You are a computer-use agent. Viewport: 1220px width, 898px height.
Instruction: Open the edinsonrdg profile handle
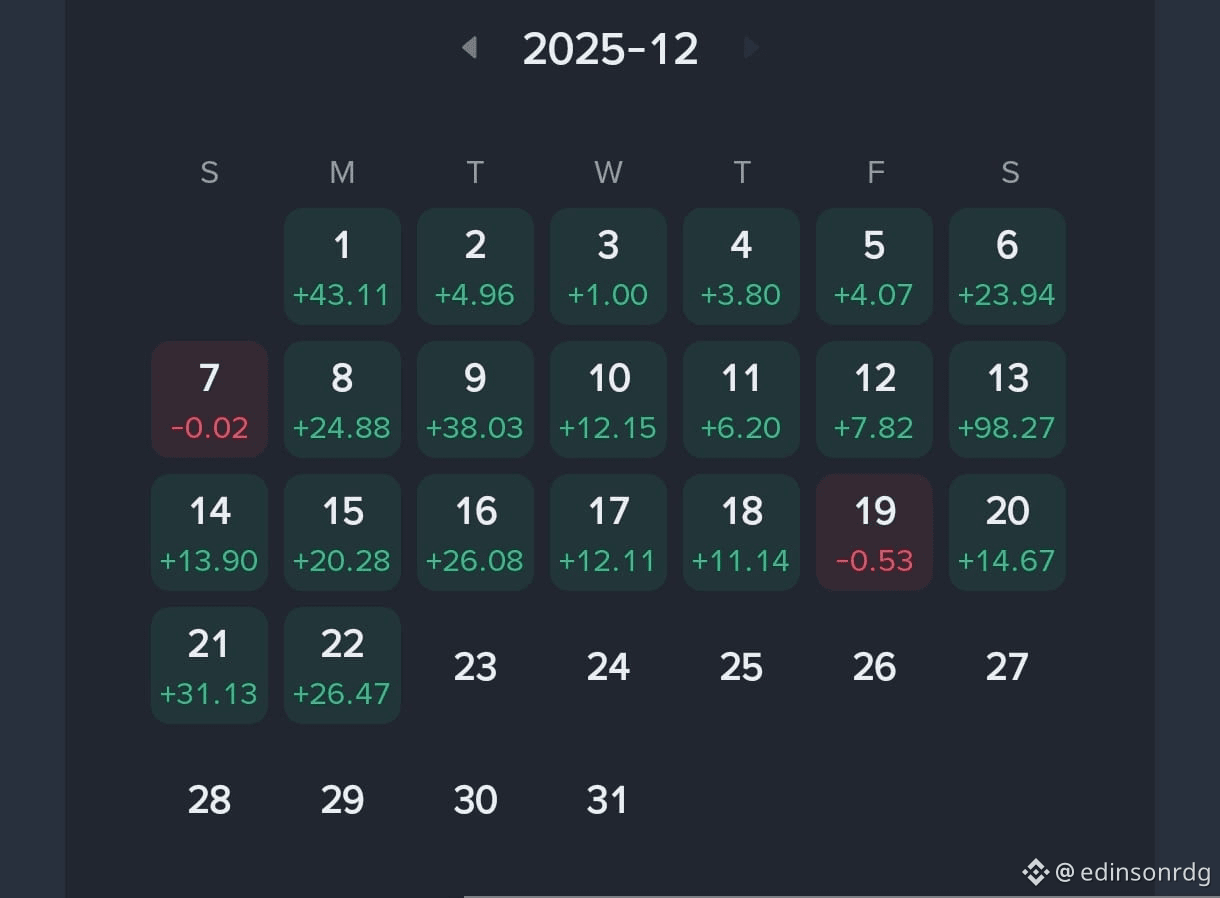[x=1133, y=872]
